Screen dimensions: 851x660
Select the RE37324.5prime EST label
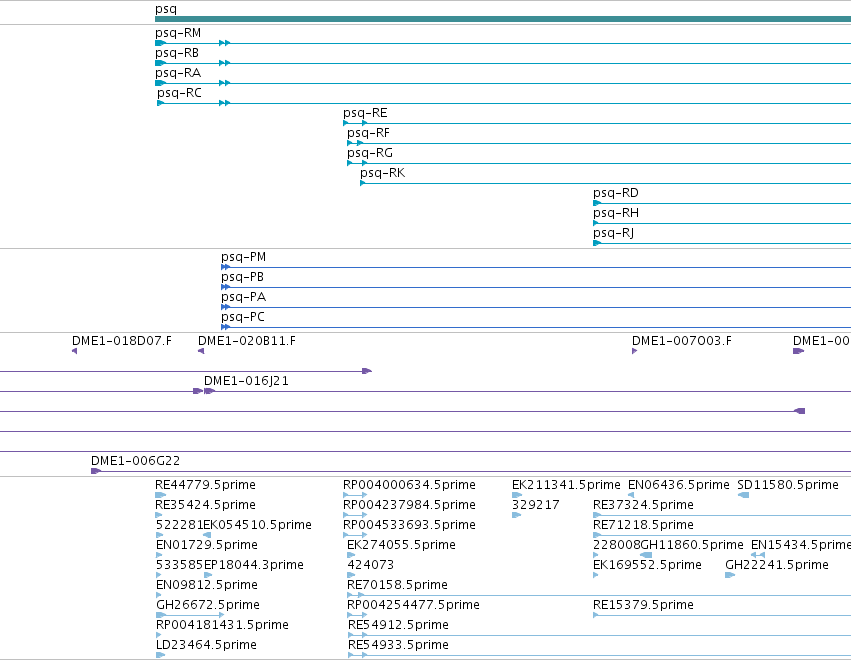tap(643, 505)
